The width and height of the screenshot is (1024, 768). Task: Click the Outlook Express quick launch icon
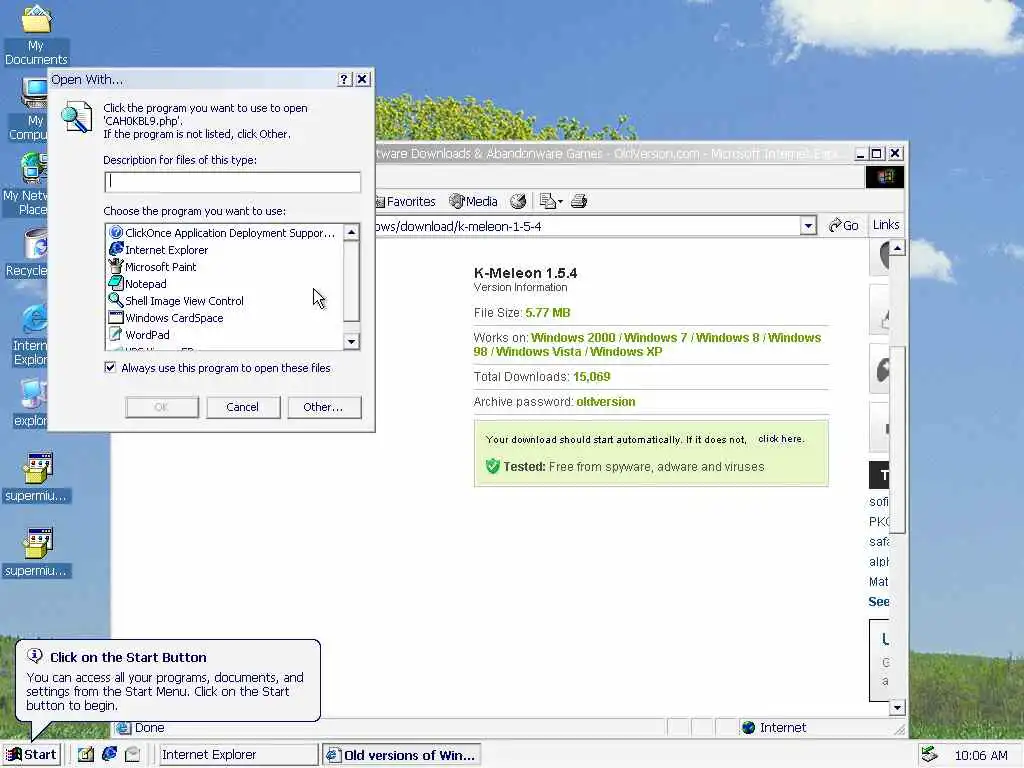[133, 754]
